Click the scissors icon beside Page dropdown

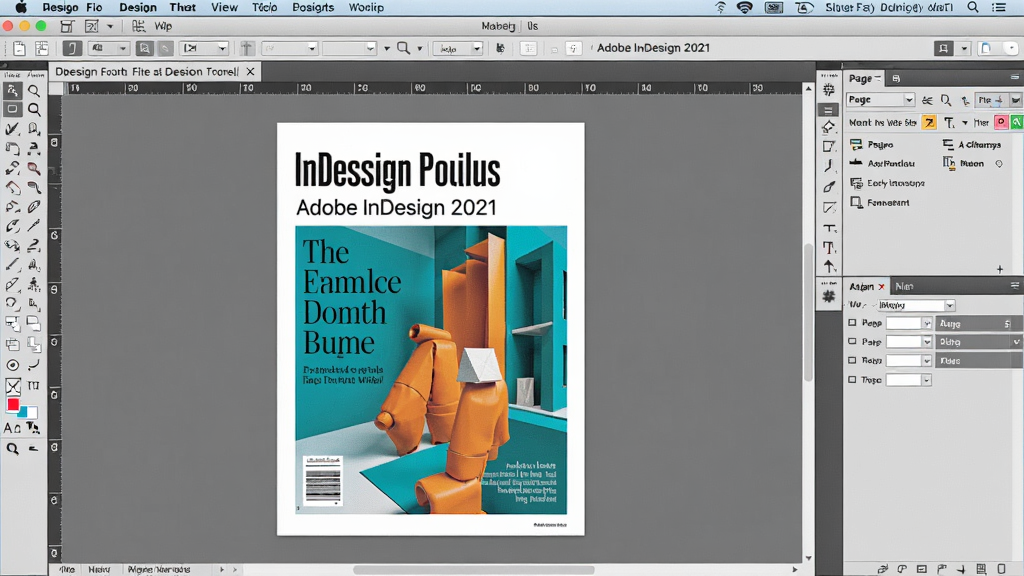(927, 100)
